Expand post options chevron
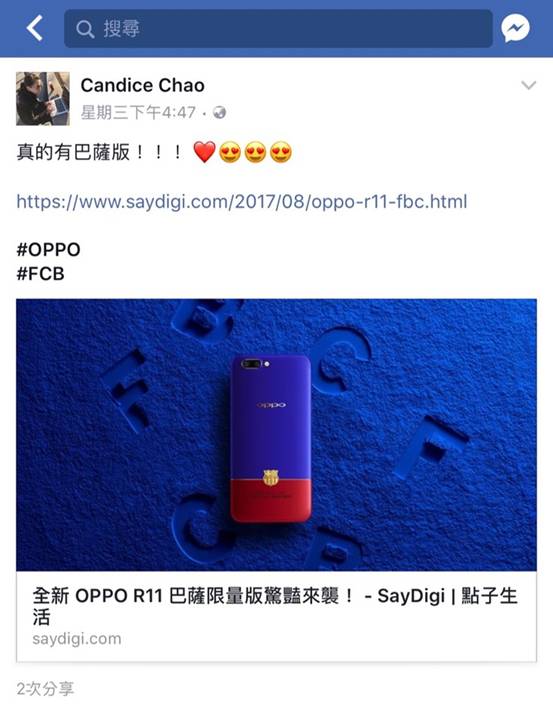The height and width of the screenshot is (710, 553). (529, 85)
